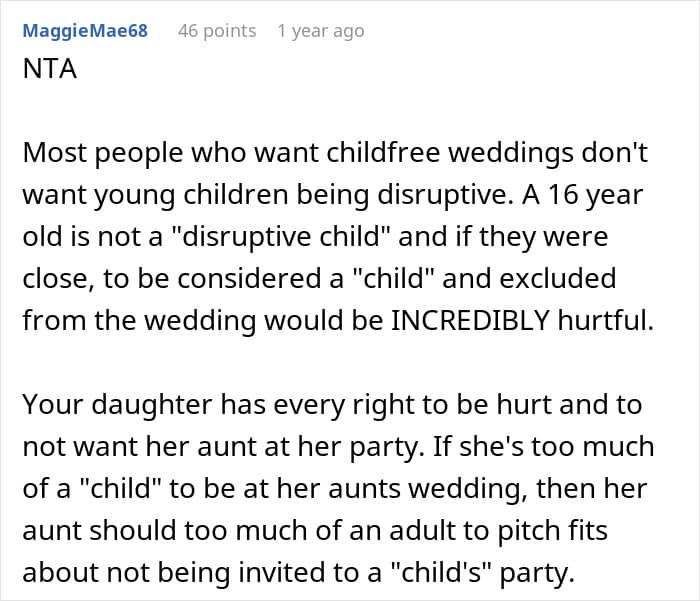Click the line starting "from the wedding would"

coord(338,321)
